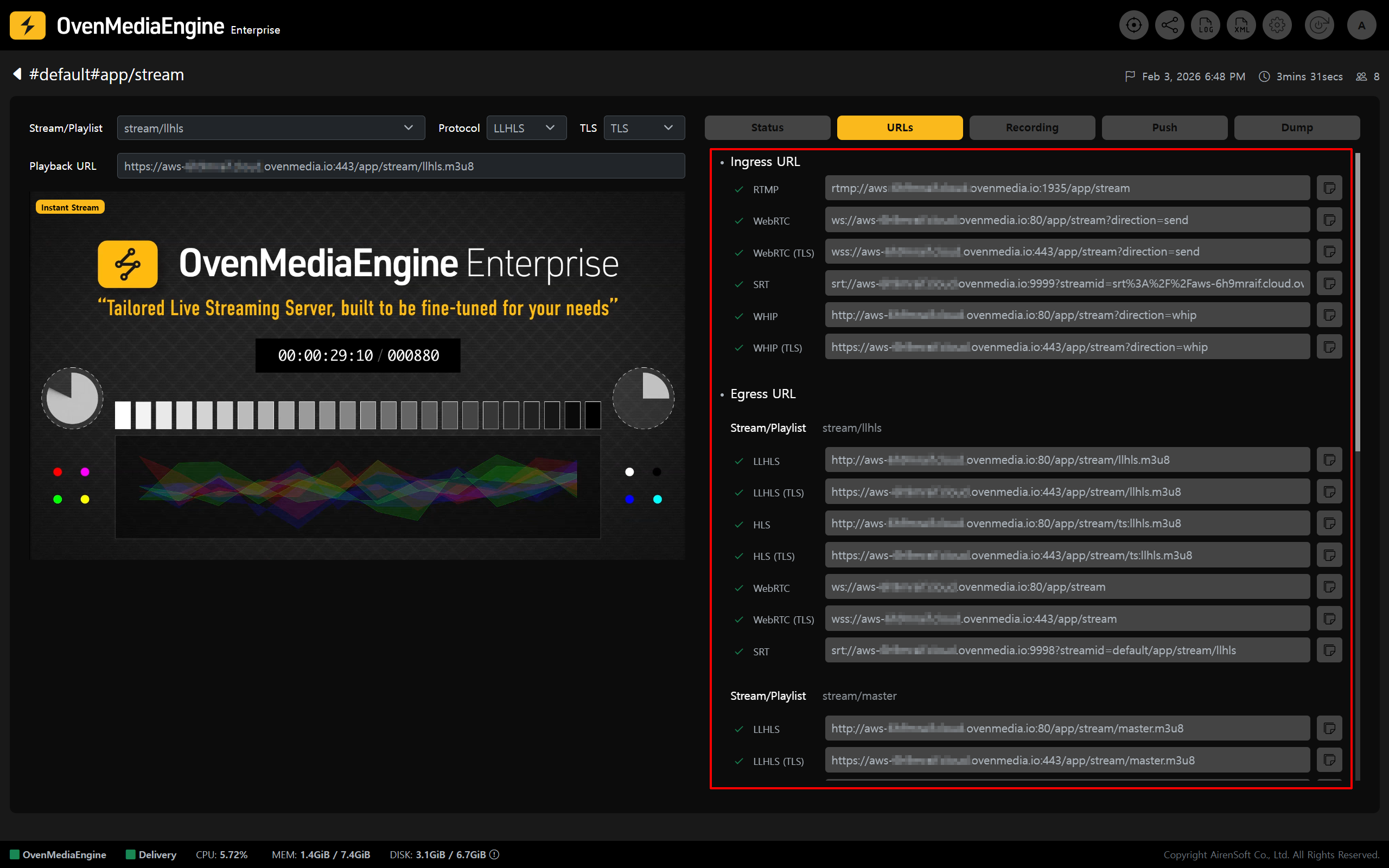Click the restart power icon

[1319, 25]
